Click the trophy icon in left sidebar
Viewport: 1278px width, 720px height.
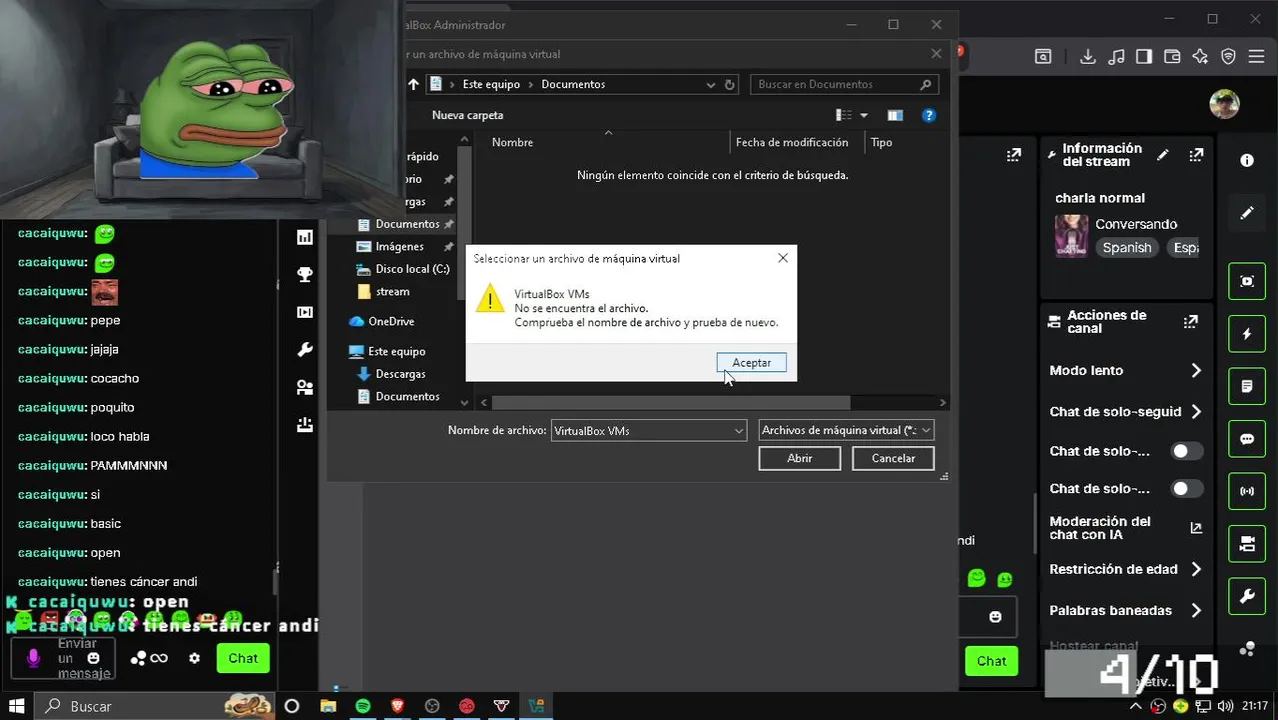click(305, 274)
